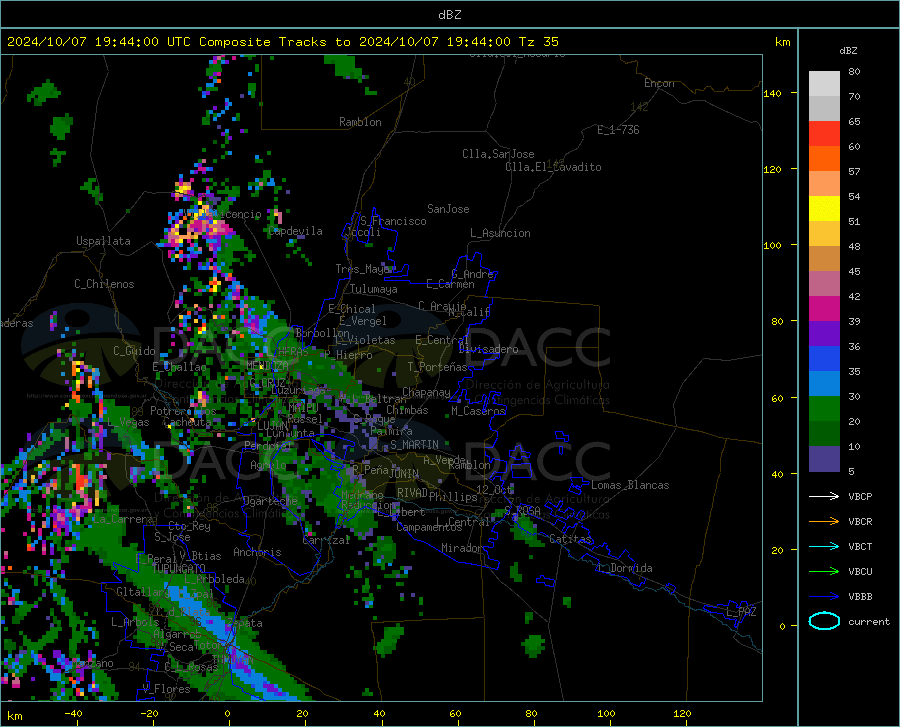Click the 'L_Asuncion' map label
The image size is (900, 727).
pos(500,233)
